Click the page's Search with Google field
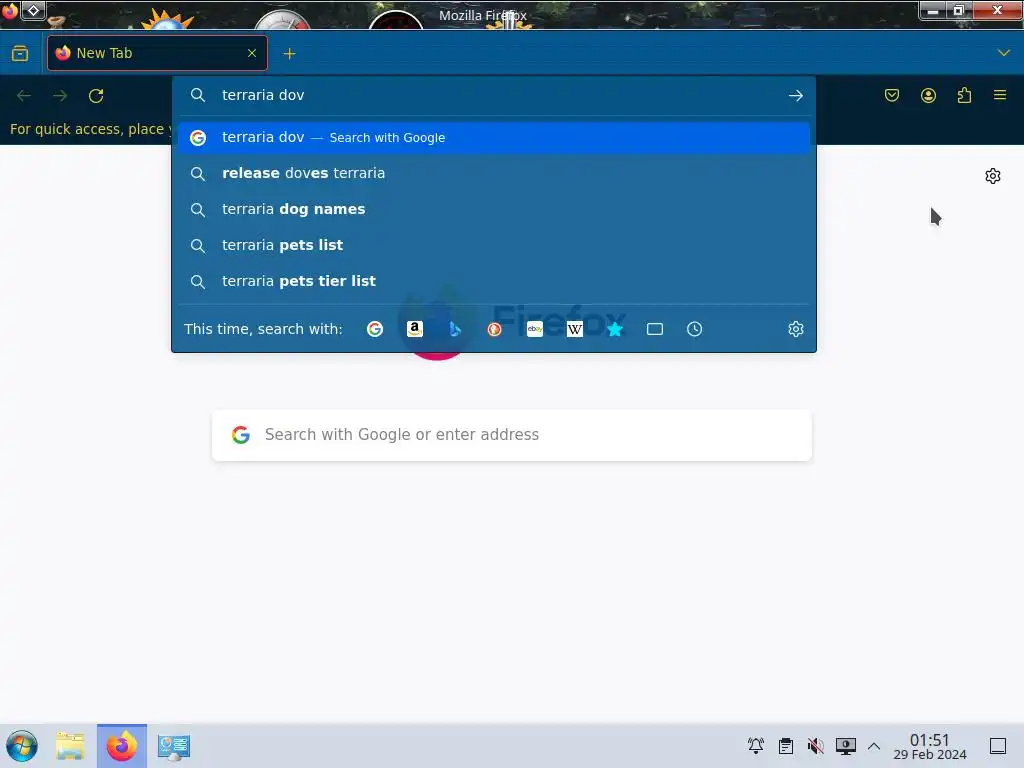 click(x=512, y=435)
